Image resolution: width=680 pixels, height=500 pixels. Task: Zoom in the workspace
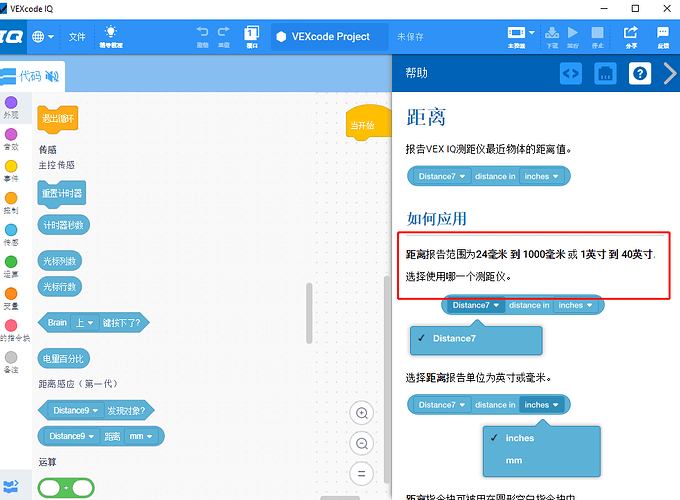(362, 413)
